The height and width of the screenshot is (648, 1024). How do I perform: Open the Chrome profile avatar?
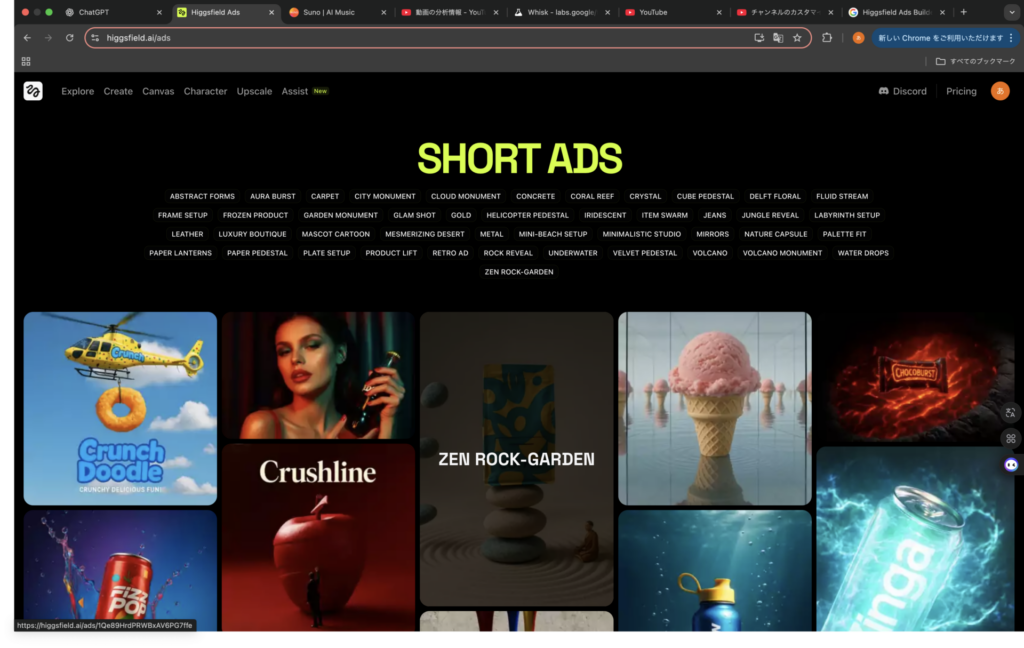(x=858, y=38)
